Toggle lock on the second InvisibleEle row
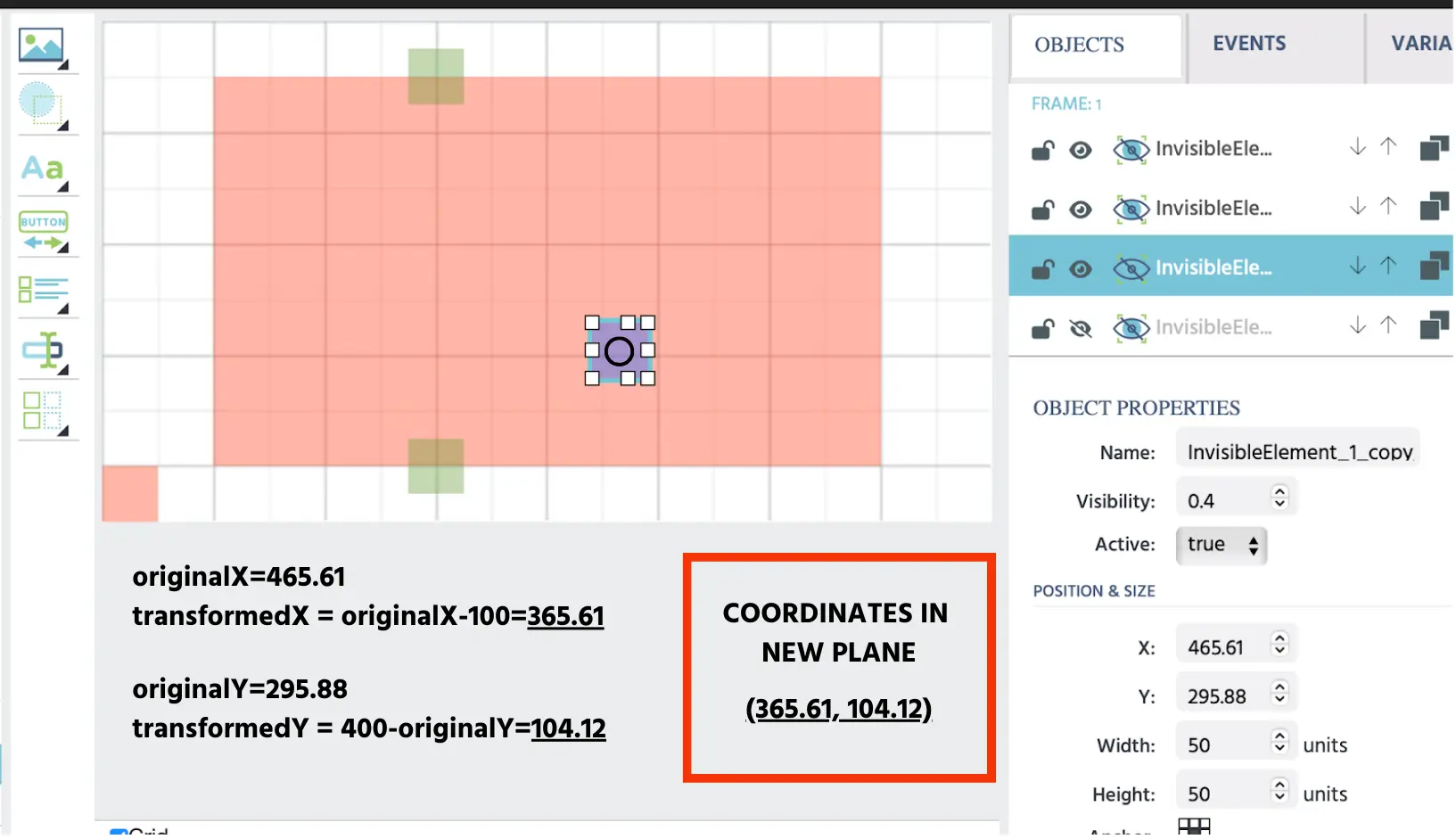 coord(1042,210)
